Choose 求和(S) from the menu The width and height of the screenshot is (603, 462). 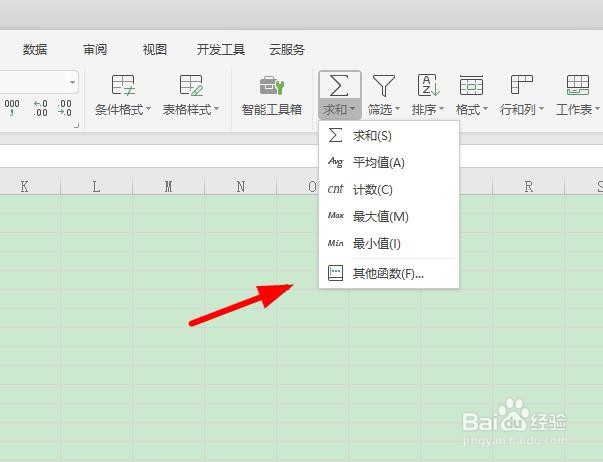389,136
